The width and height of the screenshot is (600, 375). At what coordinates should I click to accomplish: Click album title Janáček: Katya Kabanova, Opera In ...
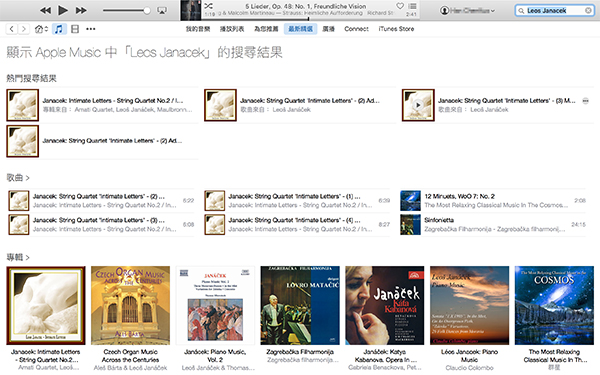tap(385, 355)
